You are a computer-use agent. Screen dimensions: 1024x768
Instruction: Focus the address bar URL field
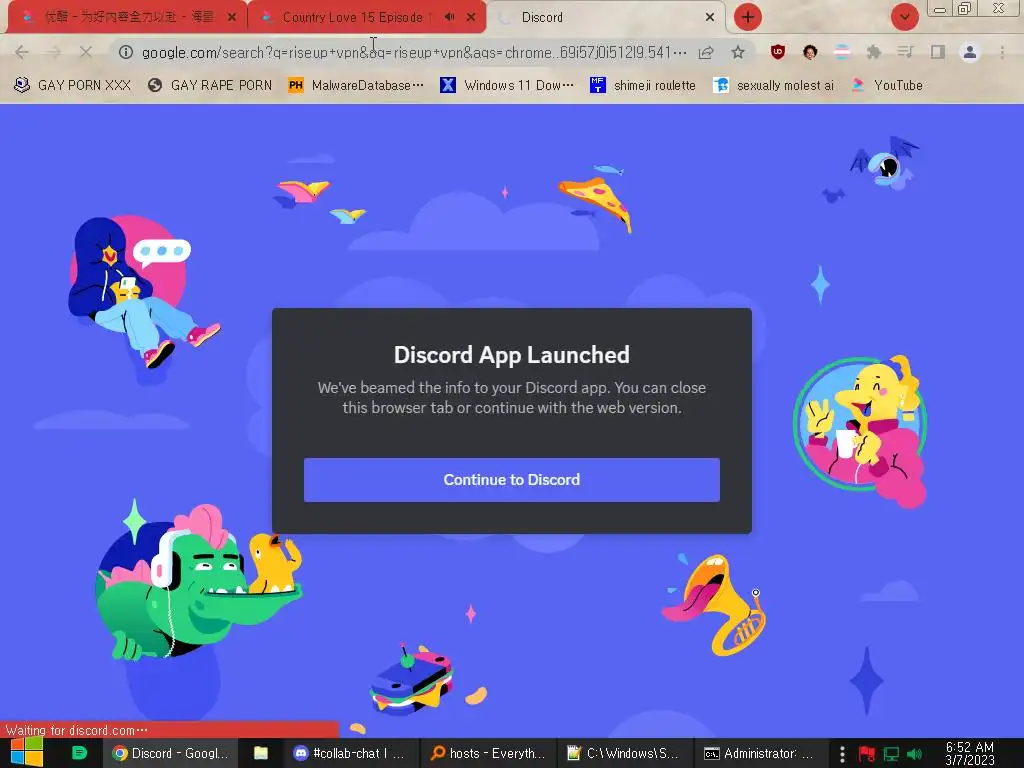tap(413, 52)
